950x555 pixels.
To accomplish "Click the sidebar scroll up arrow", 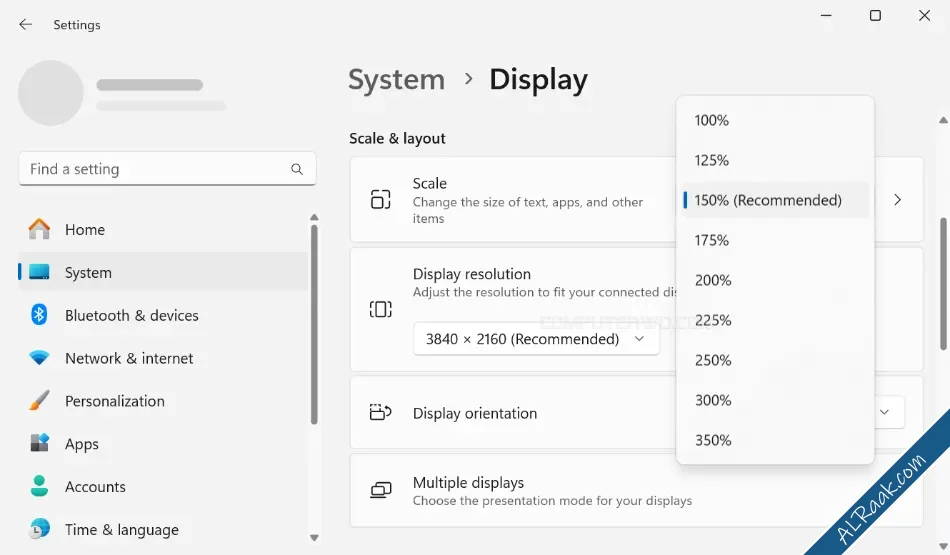I will (x=314, y=217).
